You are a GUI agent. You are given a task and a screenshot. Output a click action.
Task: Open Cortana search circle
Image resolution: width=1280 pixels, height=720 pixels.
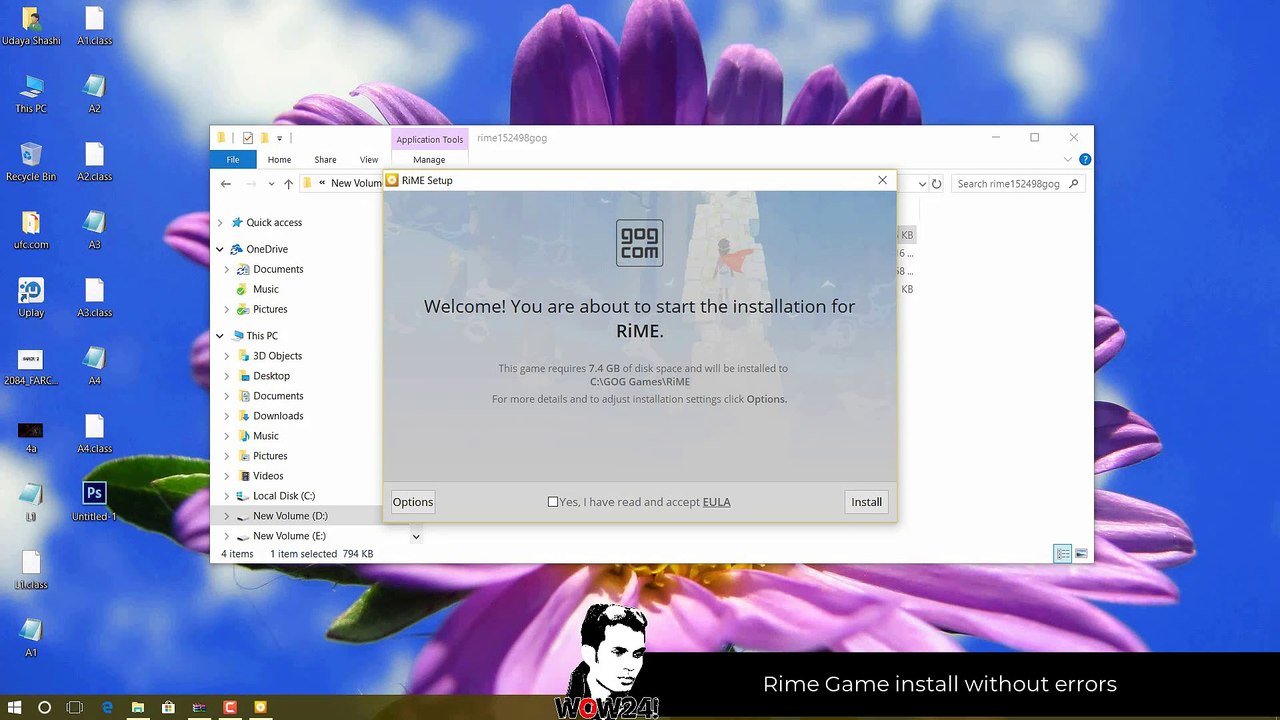(x=44, y=707)
